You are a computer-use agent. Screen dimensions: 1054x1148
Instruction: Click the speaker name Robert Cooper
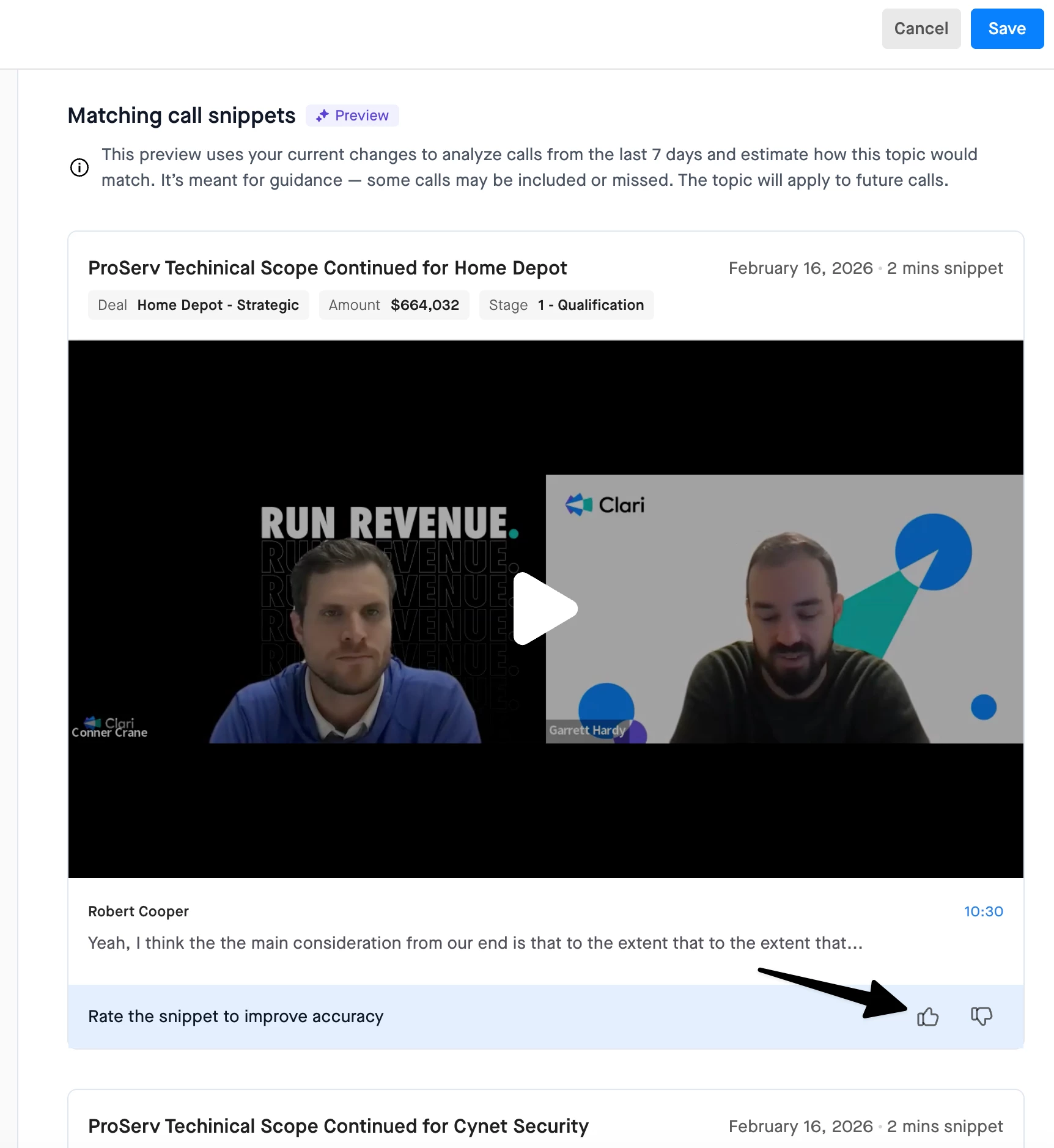[x=138, y=911]
